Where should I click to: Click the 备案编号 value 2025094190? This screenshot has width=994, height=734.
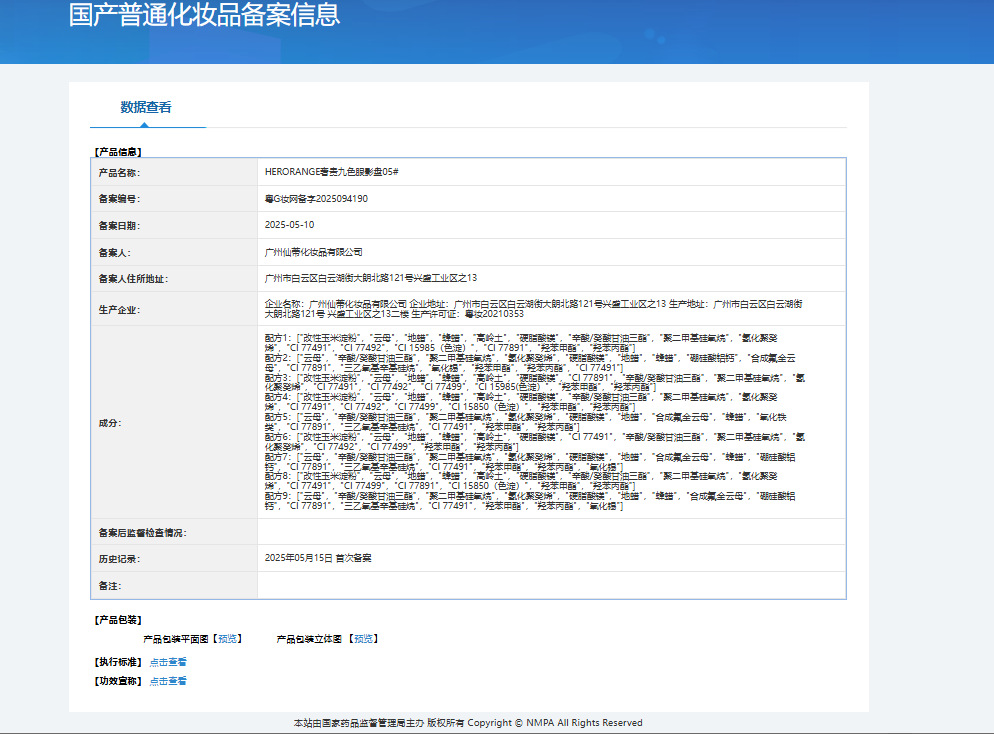pos(316,198)
